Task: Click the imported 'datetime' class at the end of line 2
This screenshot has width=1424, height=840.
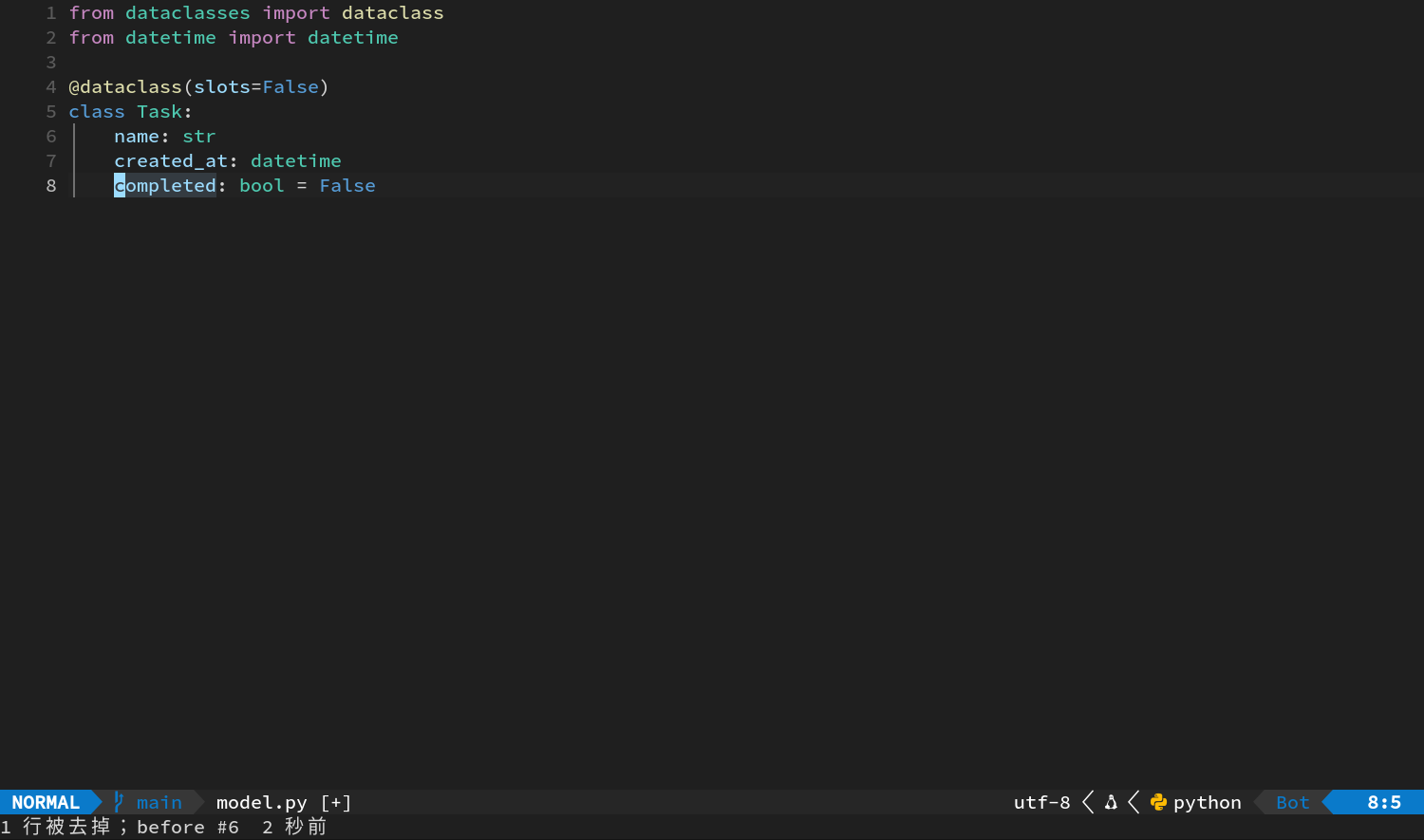Action: 353,38
